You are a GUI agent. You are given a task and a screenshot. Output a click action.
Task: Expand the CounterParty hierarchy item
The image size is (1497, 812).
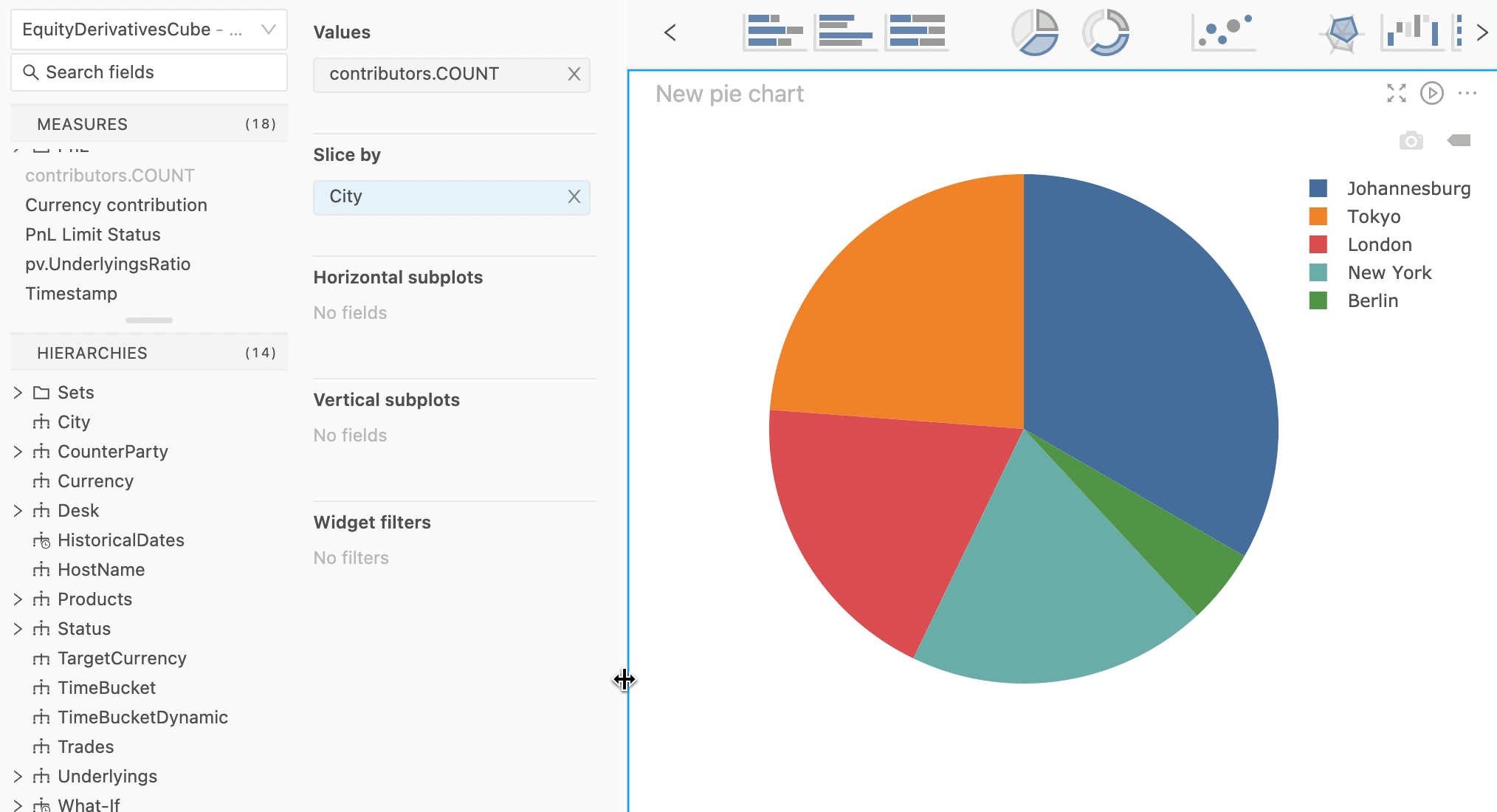[x=18, y=451]
